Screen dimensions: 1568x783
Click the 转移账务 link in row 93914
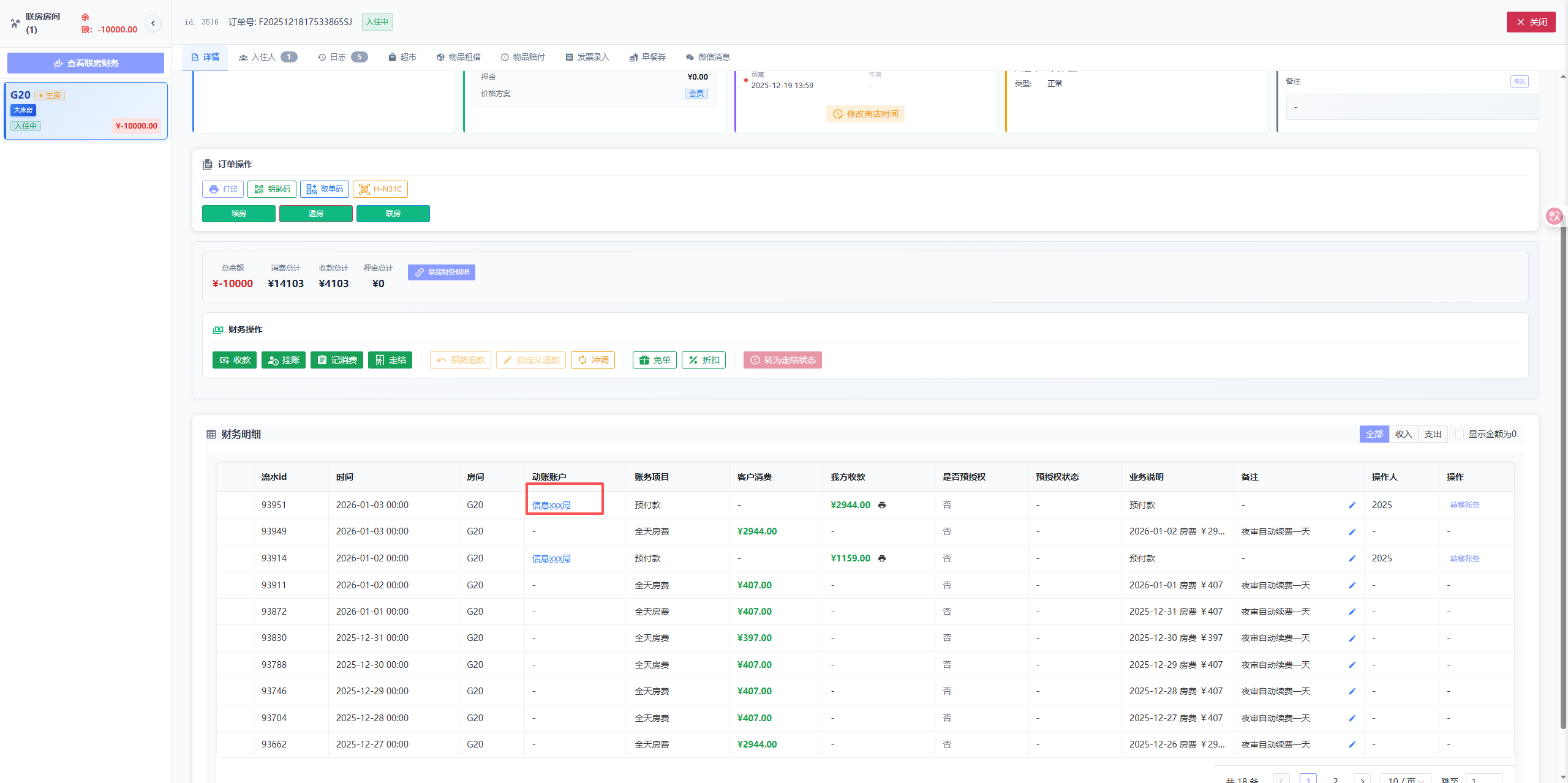click(1464, 558)
